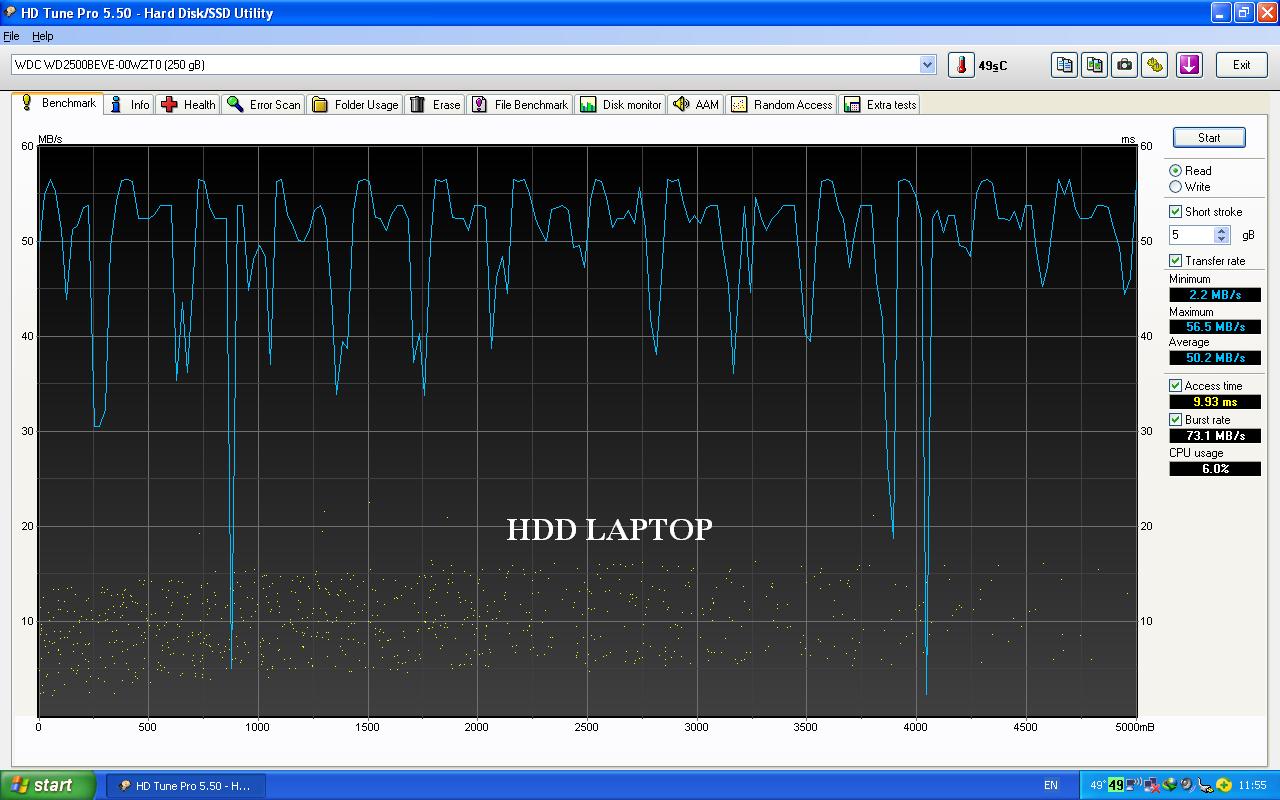Image resolution: width=1280 pixels, height=800 pixels.
Task: Click the Start benchmark button
Action: coord(1209,138)
